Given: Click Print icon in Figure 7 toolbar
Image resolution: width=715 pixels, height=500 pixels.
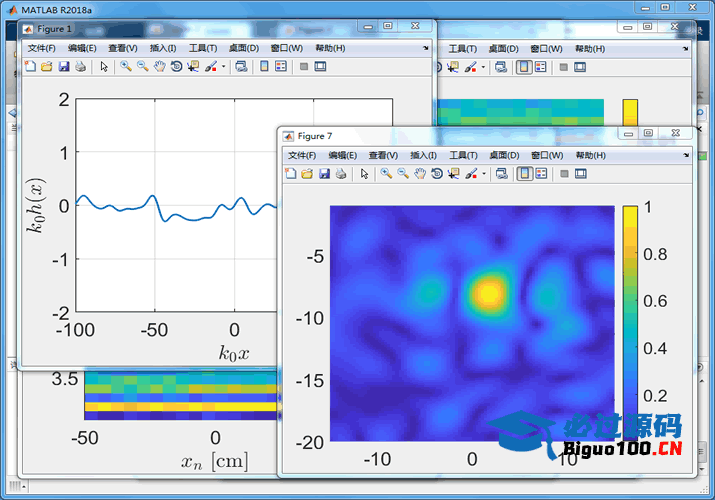Looking at the screenshot, I should tap(341, 174).
